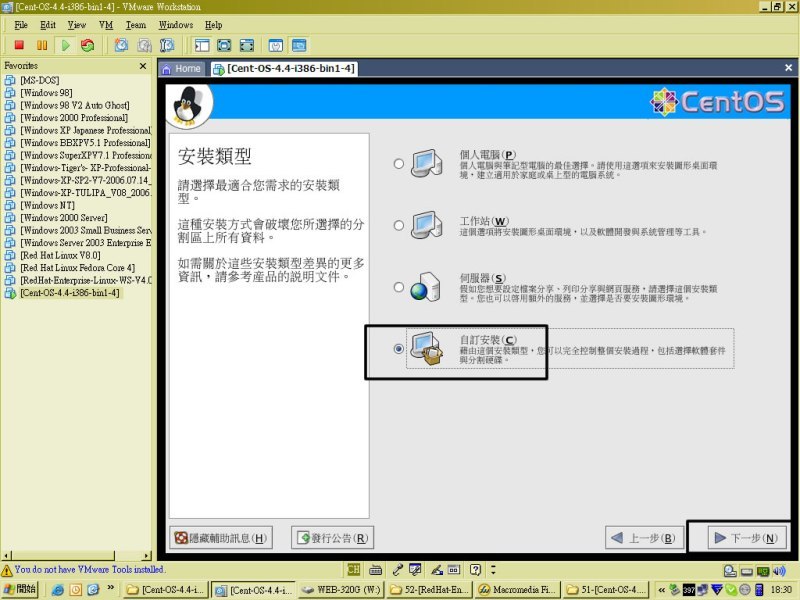
Task: Switch to the Home tab
Action: (182, 69)
